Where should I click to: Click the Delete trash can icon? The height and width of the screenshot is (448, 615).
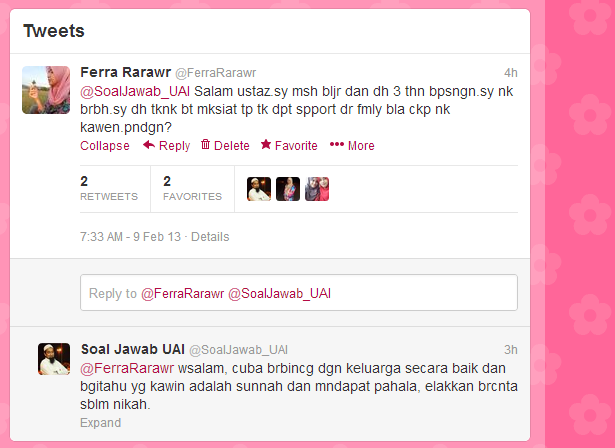tap(205, 144)
